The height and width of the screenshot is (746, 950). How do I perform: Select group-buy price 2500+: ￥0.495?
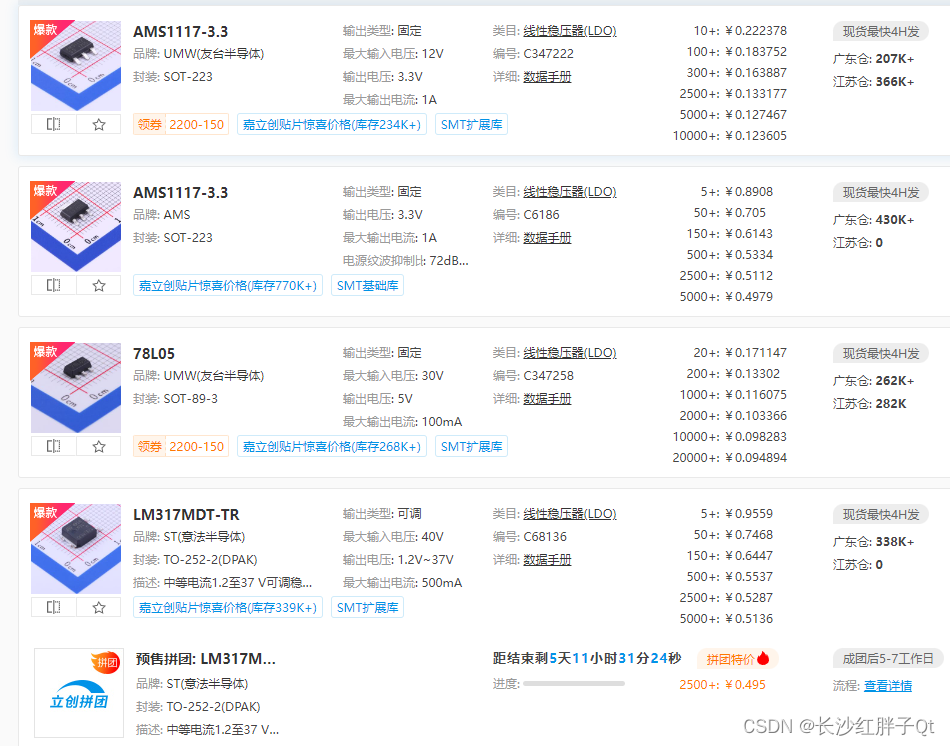(722, 685)
